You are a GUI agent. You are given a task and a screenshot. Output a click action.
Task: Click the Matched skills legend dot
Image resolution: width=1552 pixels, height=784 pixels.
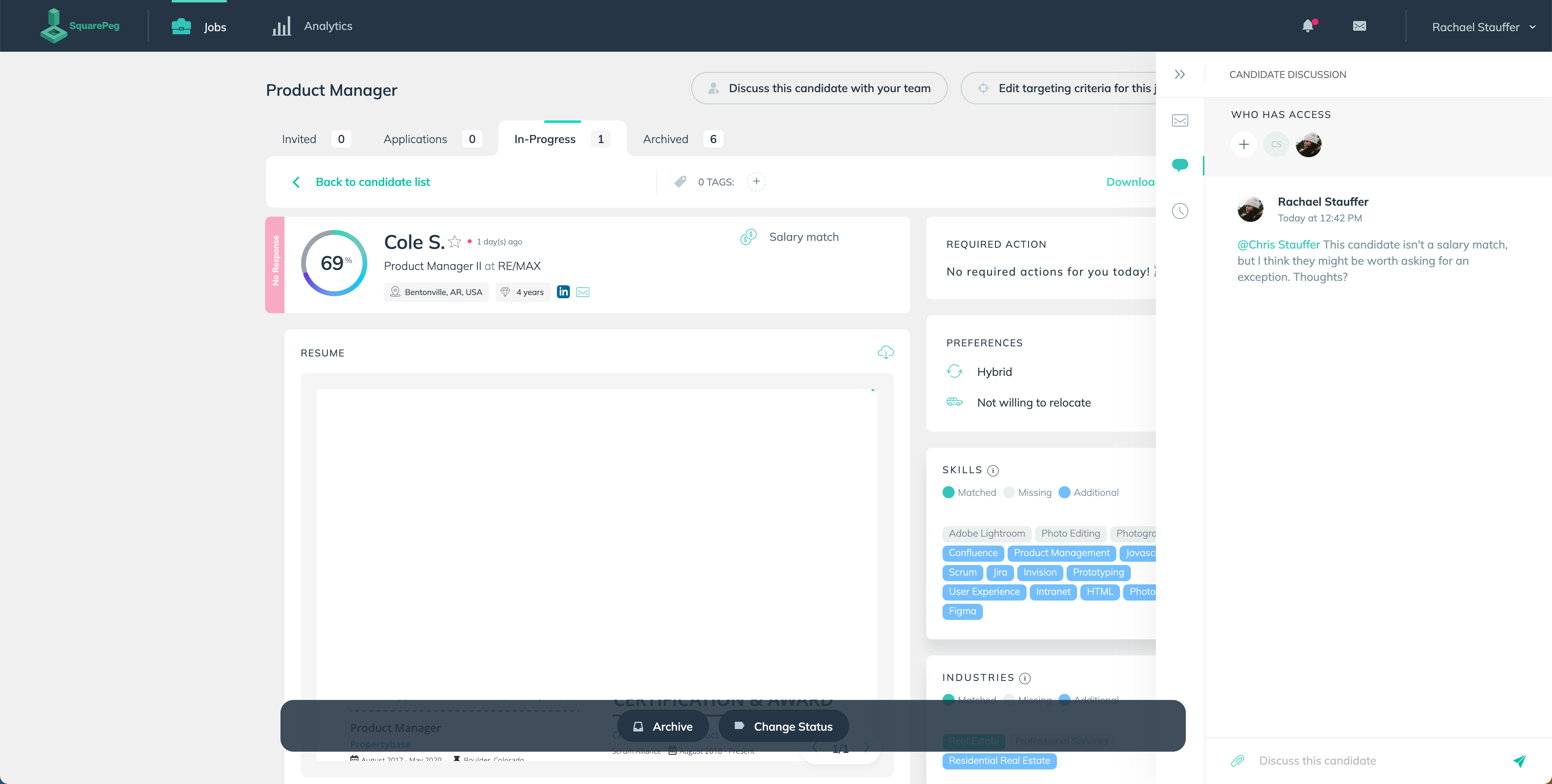(x=948, y=492)
